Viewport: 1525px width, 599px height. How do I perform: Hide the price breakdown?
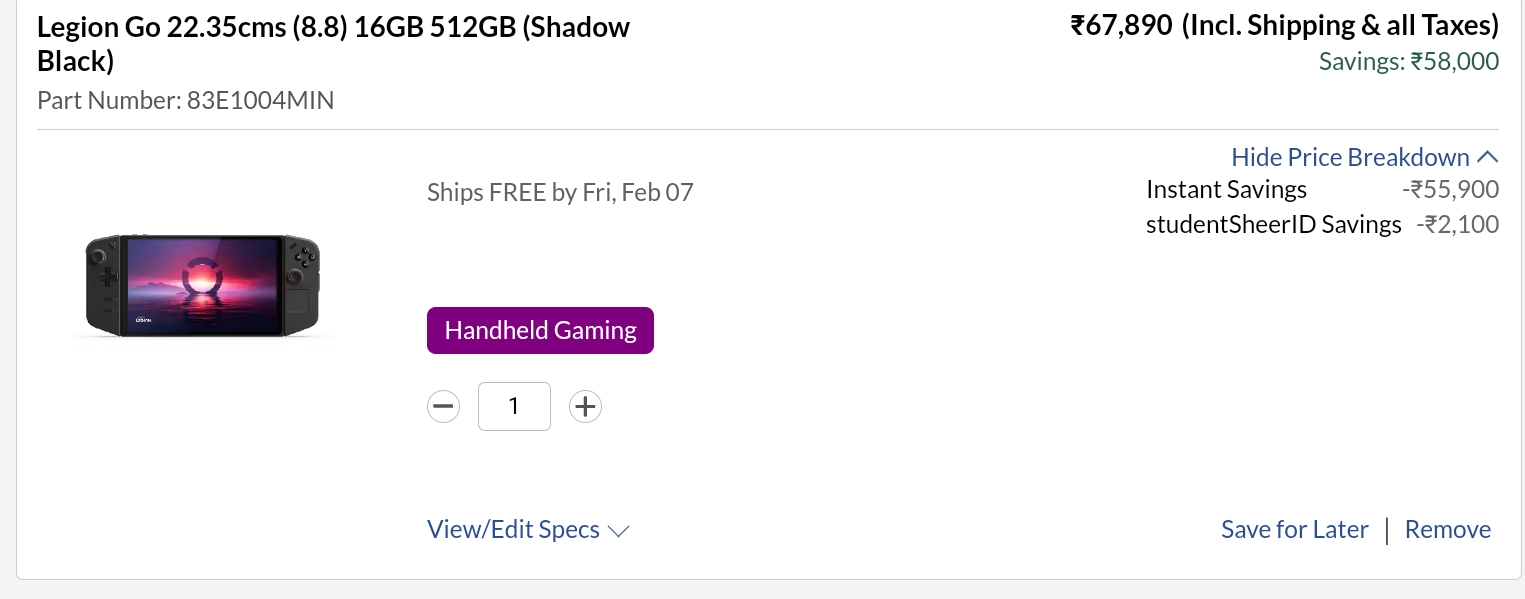coord(1350,157)
